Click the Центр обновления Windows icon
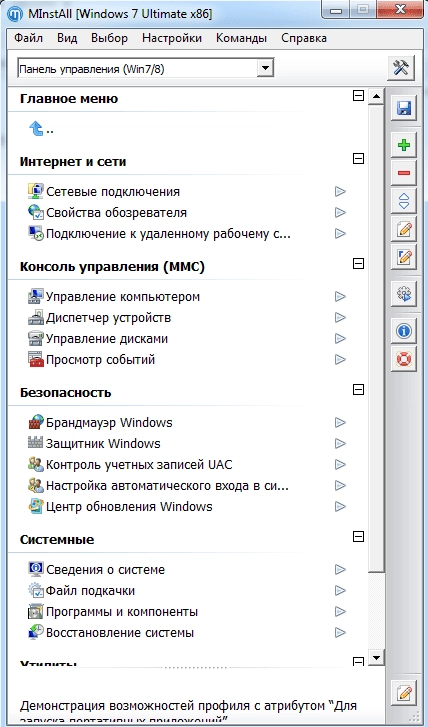This screenshot has height=727, width=428. click(36, 506)
